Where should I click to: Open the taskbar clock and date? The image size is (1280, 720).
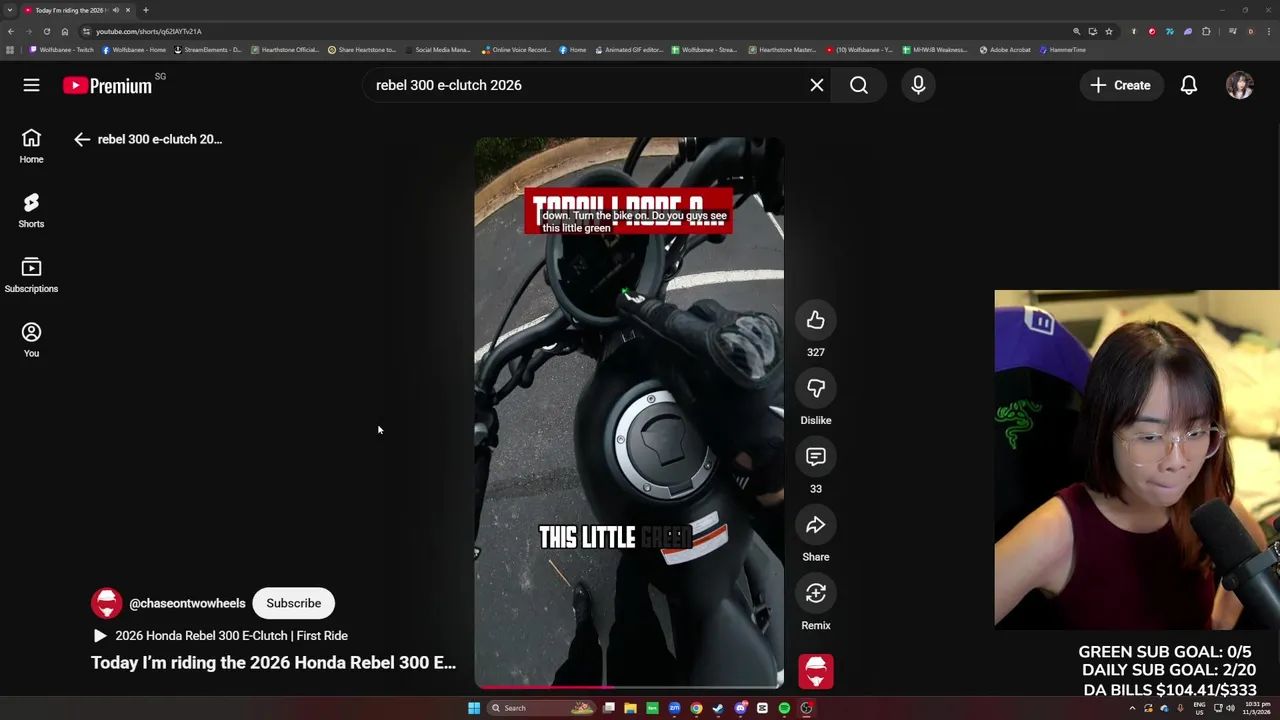click(x=1258, y=708)
